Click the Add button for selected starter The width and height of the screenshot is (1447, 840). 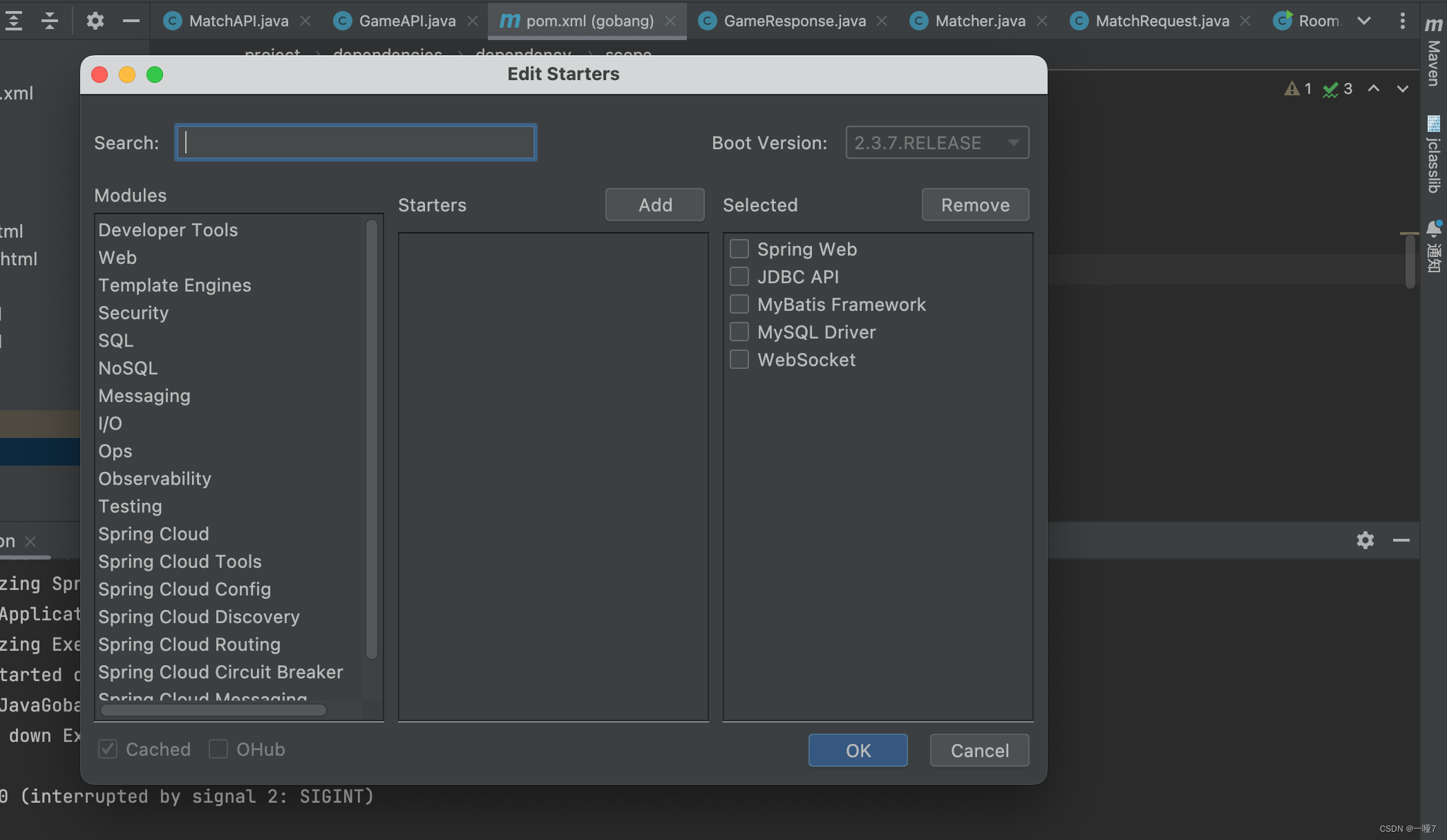(655, 204)
